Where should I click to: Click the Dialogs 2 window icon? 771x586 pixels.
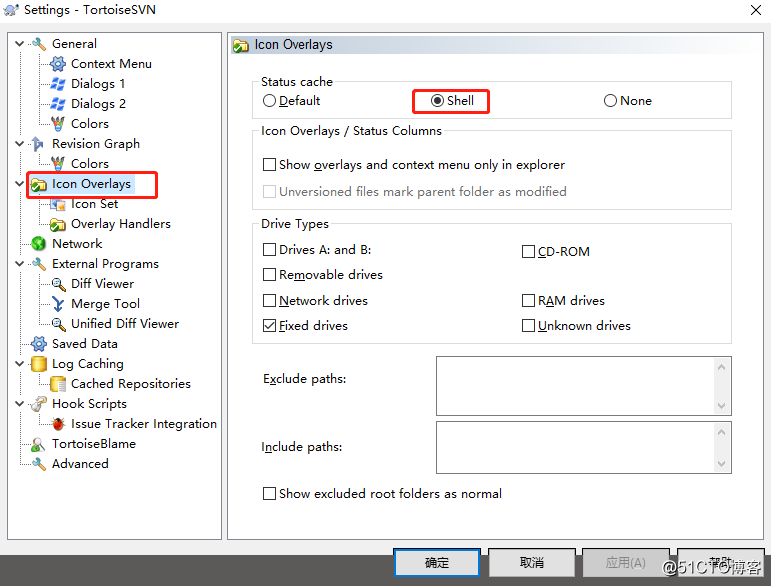[x=58, y=104]
